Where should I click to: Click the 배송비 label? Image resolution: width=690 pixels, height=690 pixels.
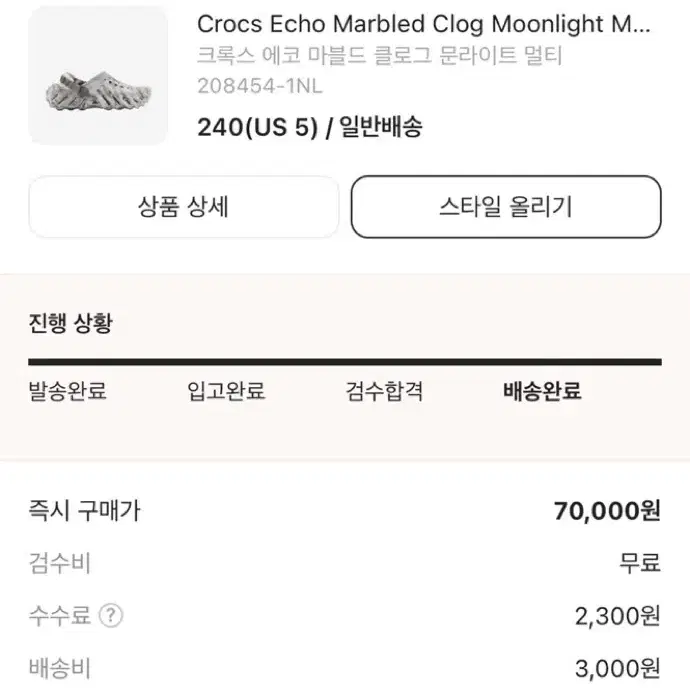tap(59, 668)
